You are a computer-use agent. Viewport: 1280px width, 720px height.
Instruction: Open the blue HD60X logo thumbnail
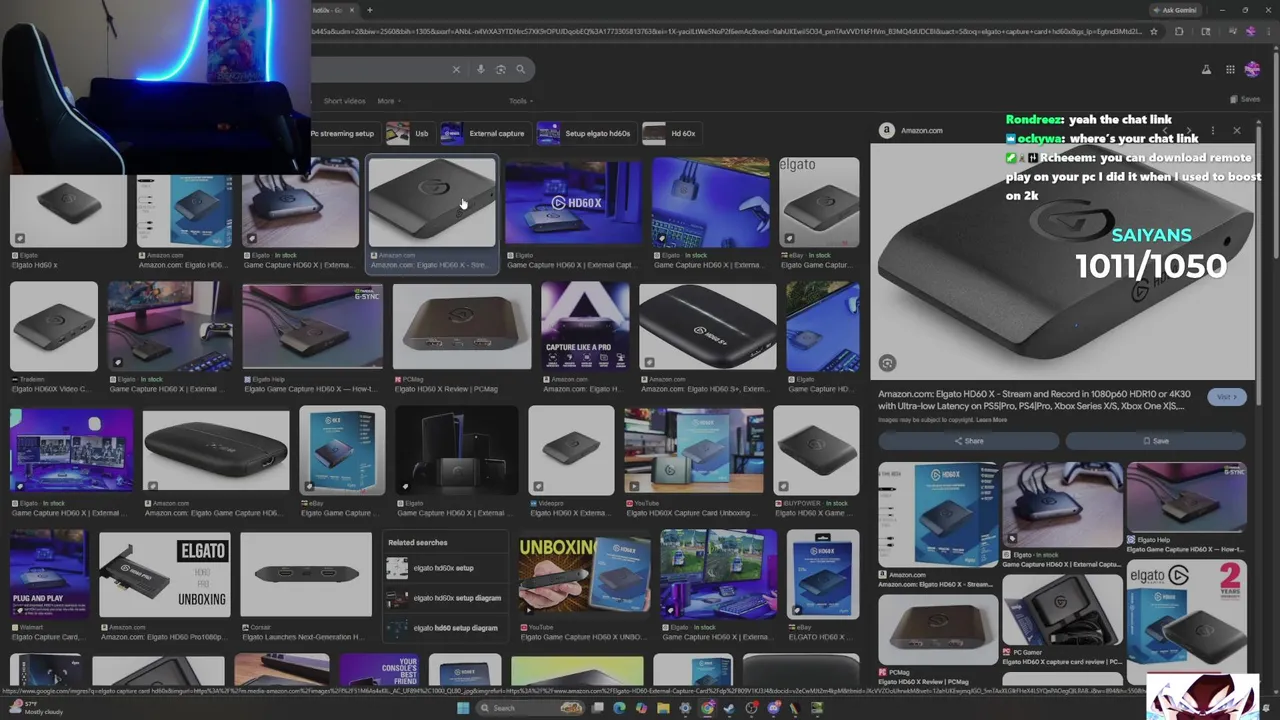pos(572,203)
